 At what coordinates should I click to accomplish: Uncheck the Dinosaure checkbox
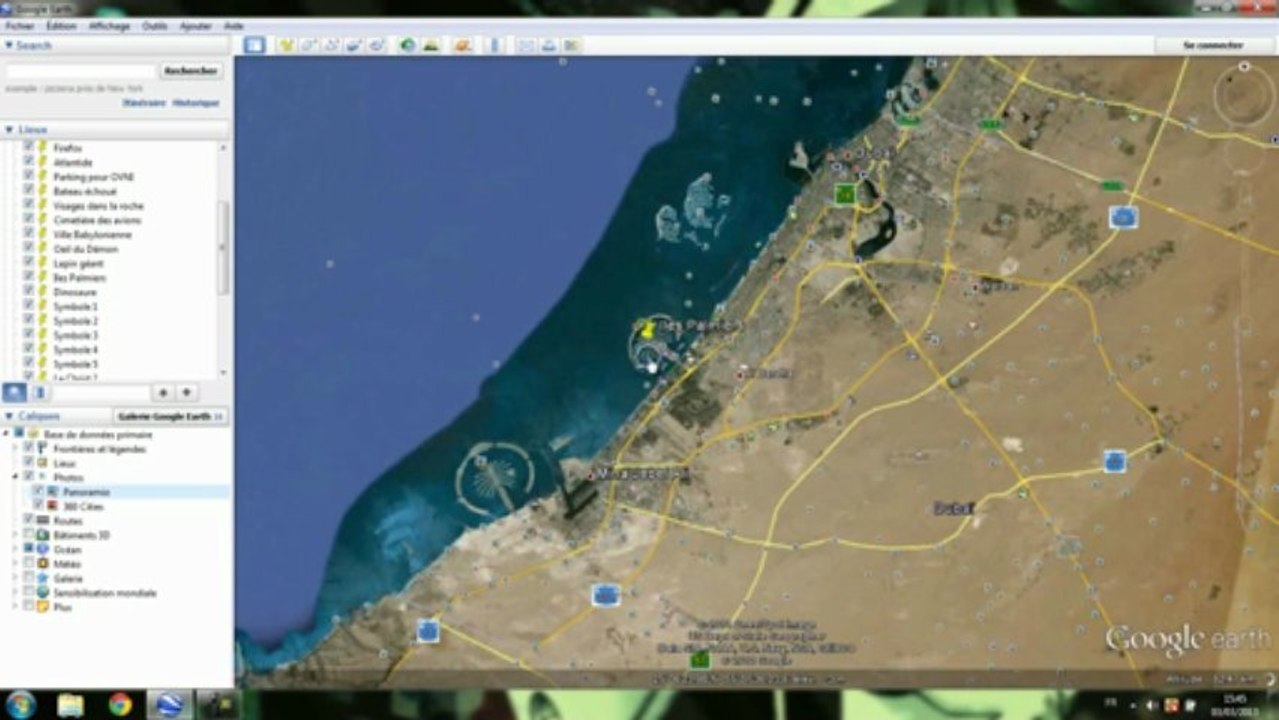(x=28, y=292)
